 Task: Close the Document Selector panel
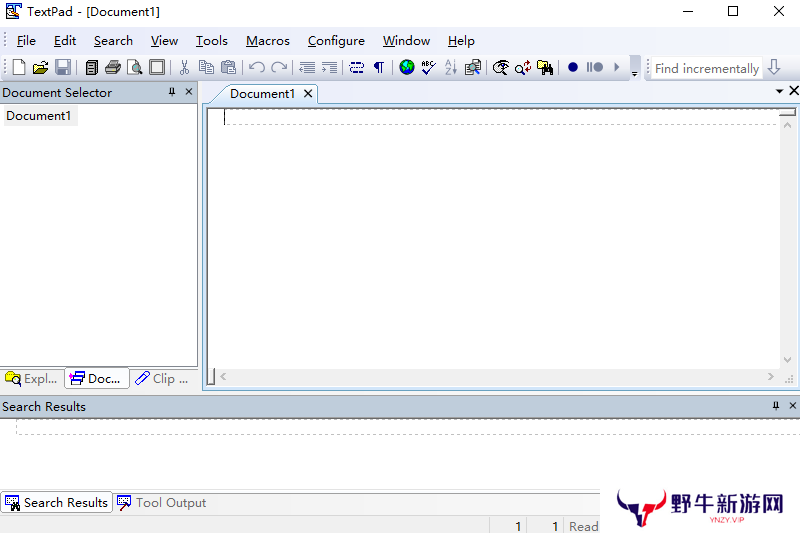pyautogui.click(x=189, y=92)
